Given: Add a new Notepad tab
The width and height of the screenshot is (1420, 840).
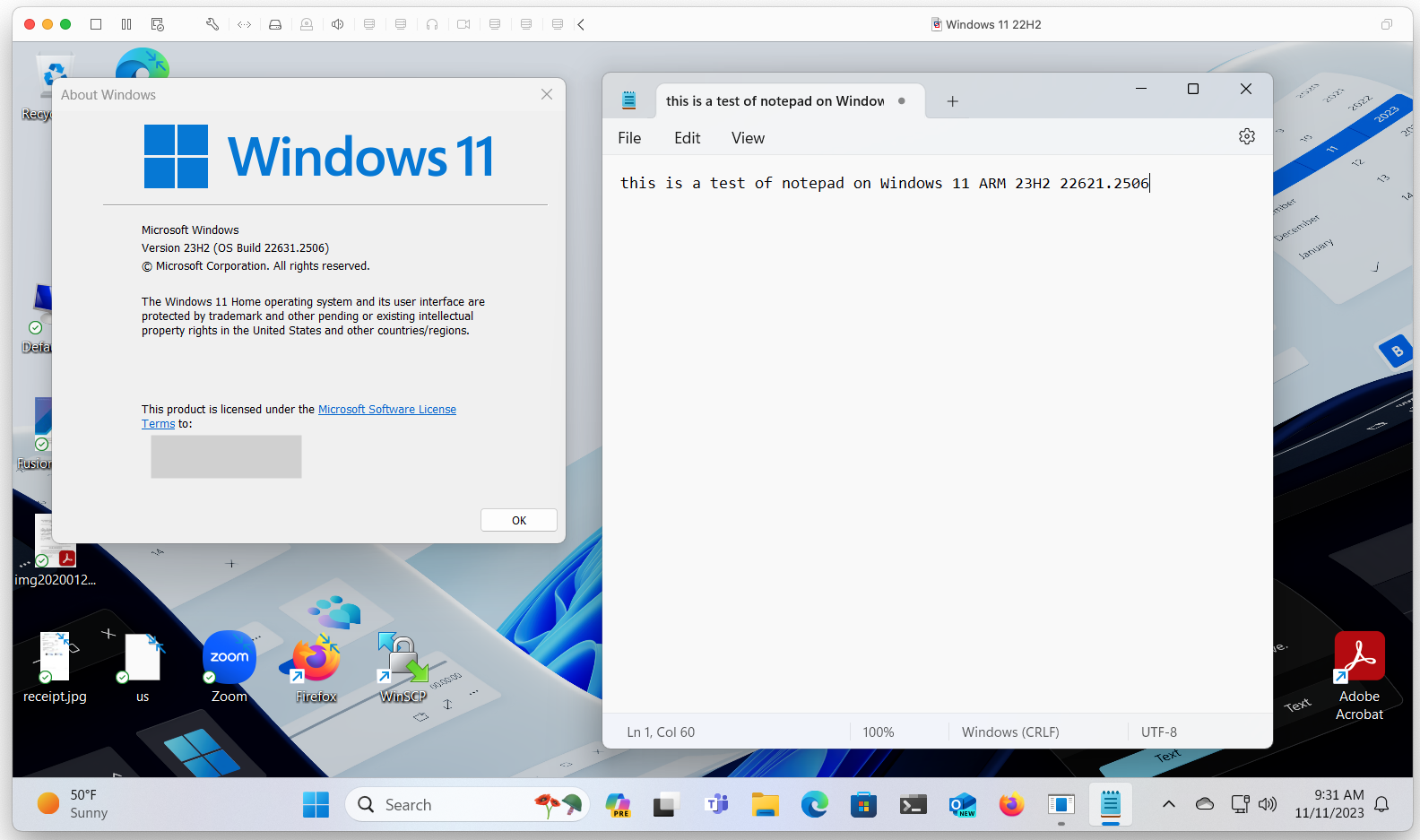Looking at the screenshot, I should (953, 101).
